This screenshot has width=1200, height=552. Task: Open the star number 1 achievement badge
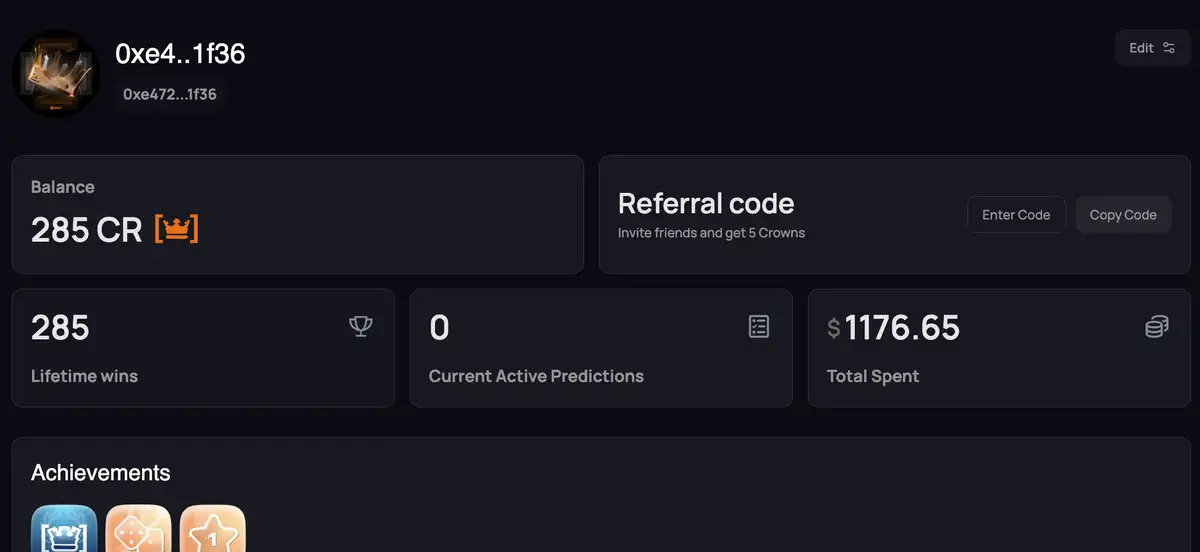(212, 530)
